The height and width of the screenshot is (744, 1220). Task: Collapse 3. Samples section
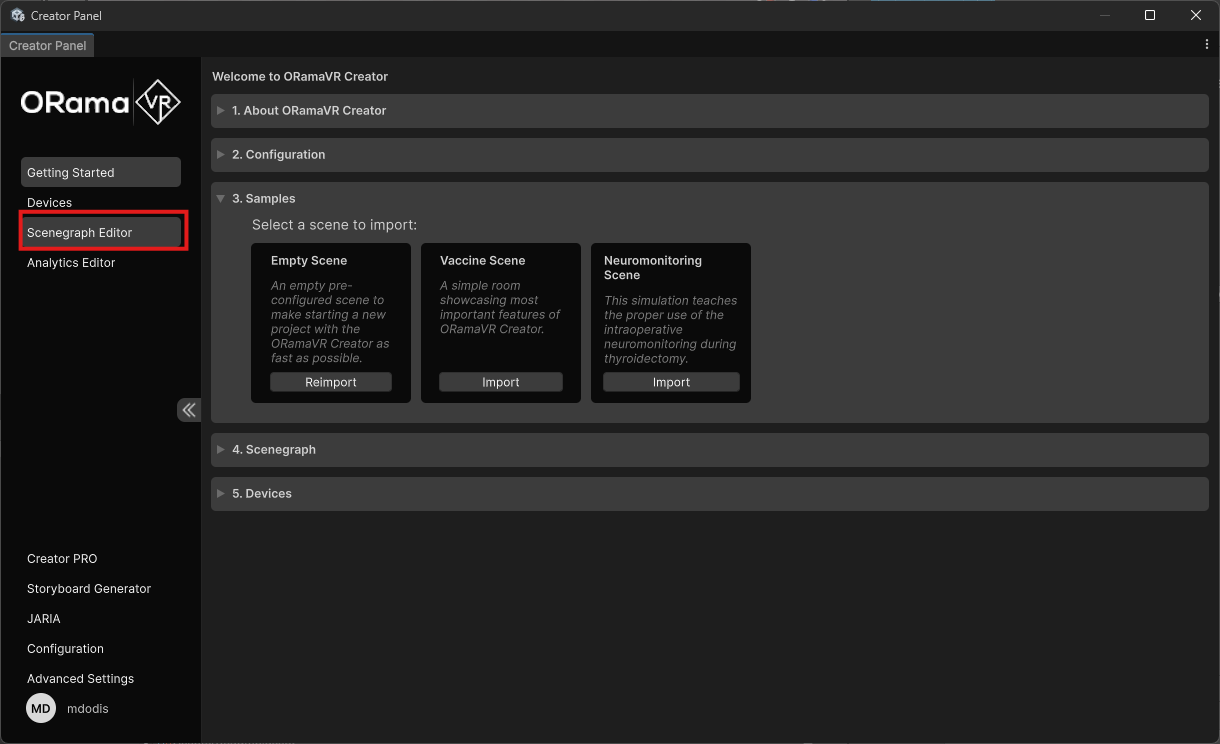(x=710, y=199)
